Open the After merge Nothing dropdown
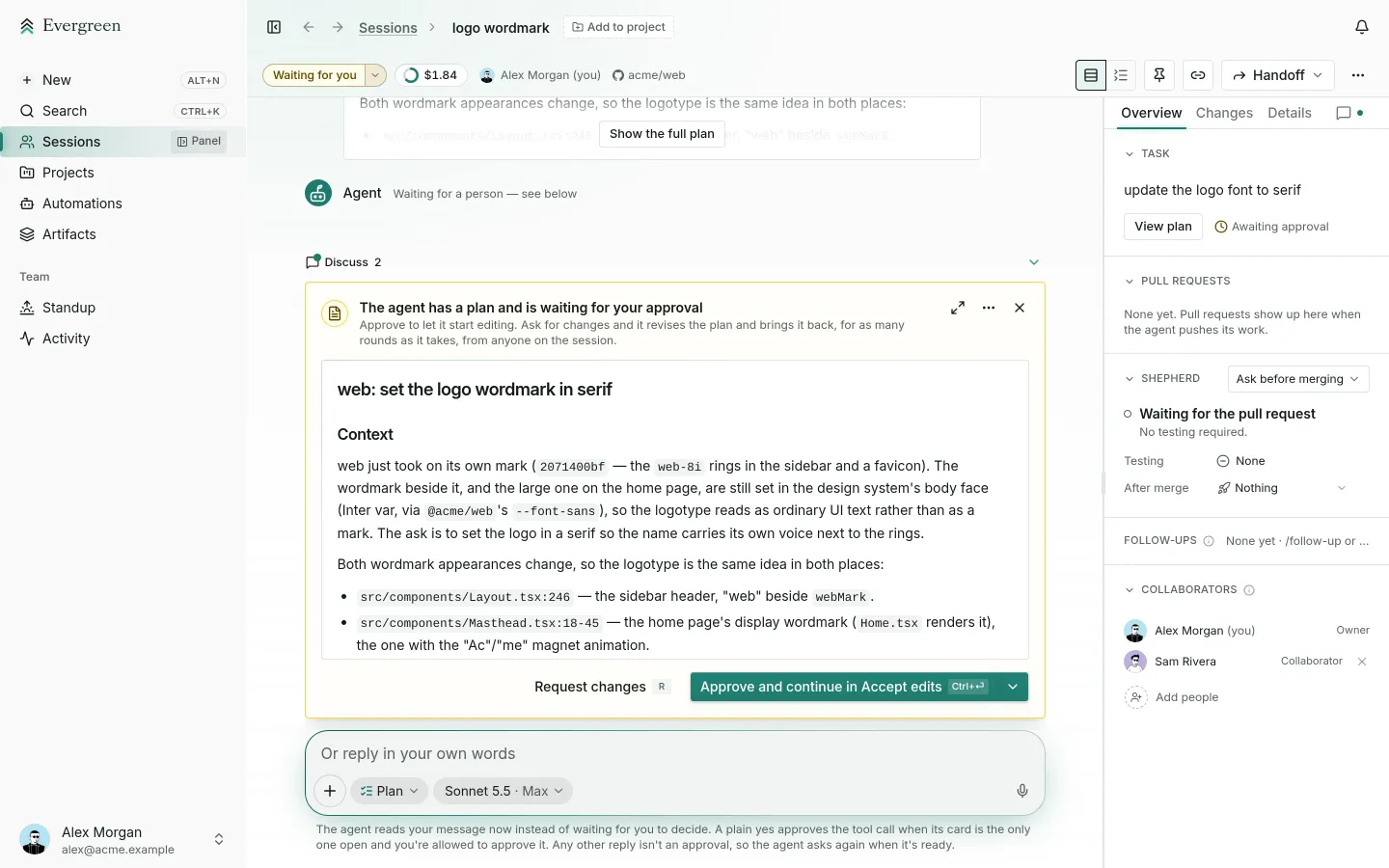This screenshot has height=868, width=1389. (1282, 488)
